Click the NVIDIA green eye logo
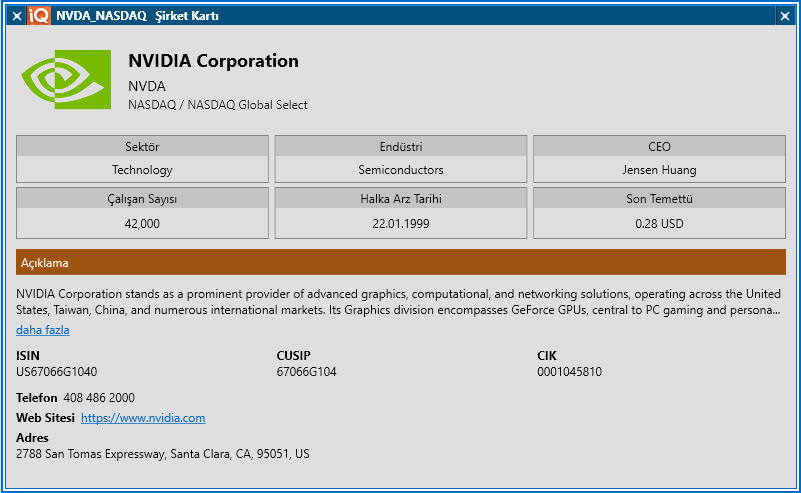Screen dimensions: 801x493 pos(66,79)
